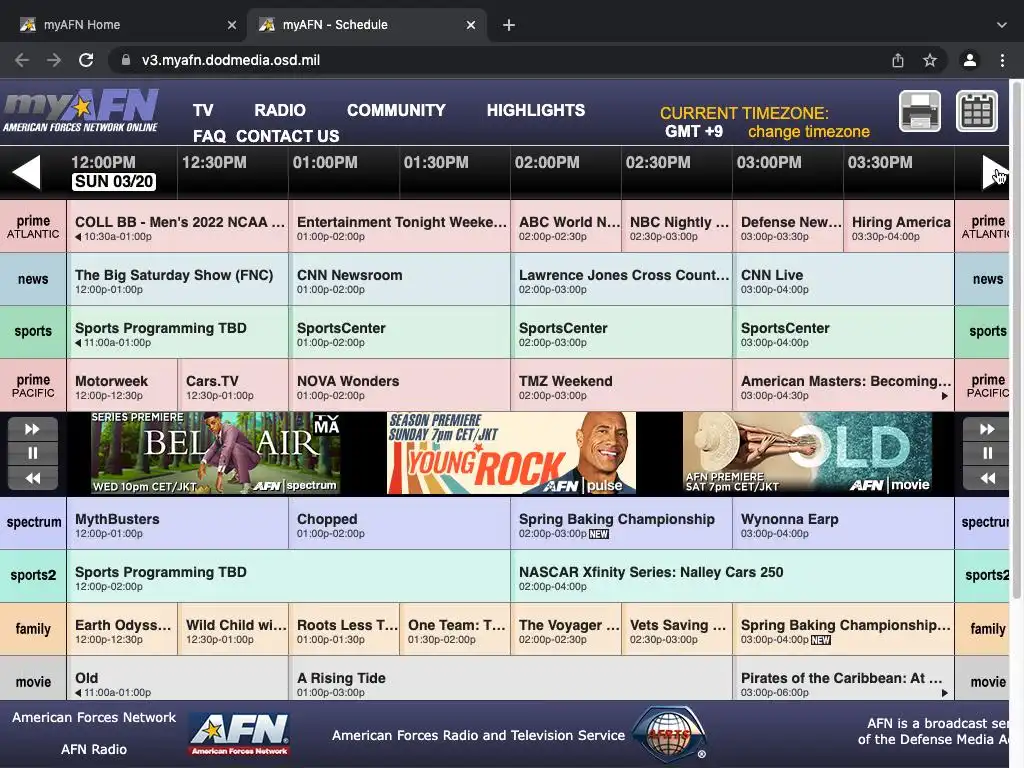
Task: Open Chopped listing
Action: click(x=400, y=523)
